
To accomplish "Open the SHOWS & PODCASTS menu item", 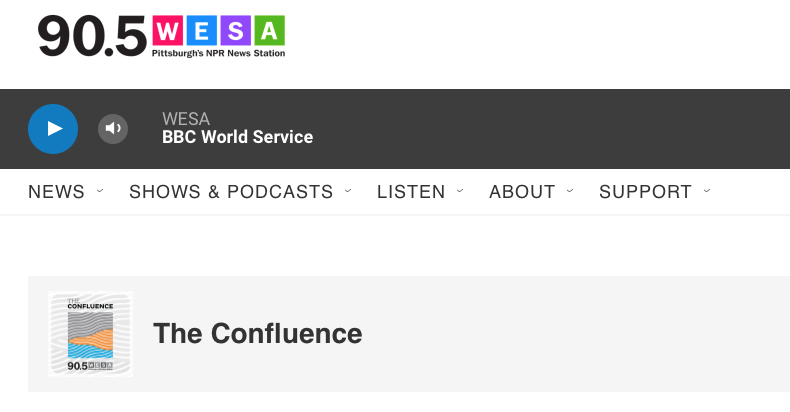I will [x=231, y=192].
